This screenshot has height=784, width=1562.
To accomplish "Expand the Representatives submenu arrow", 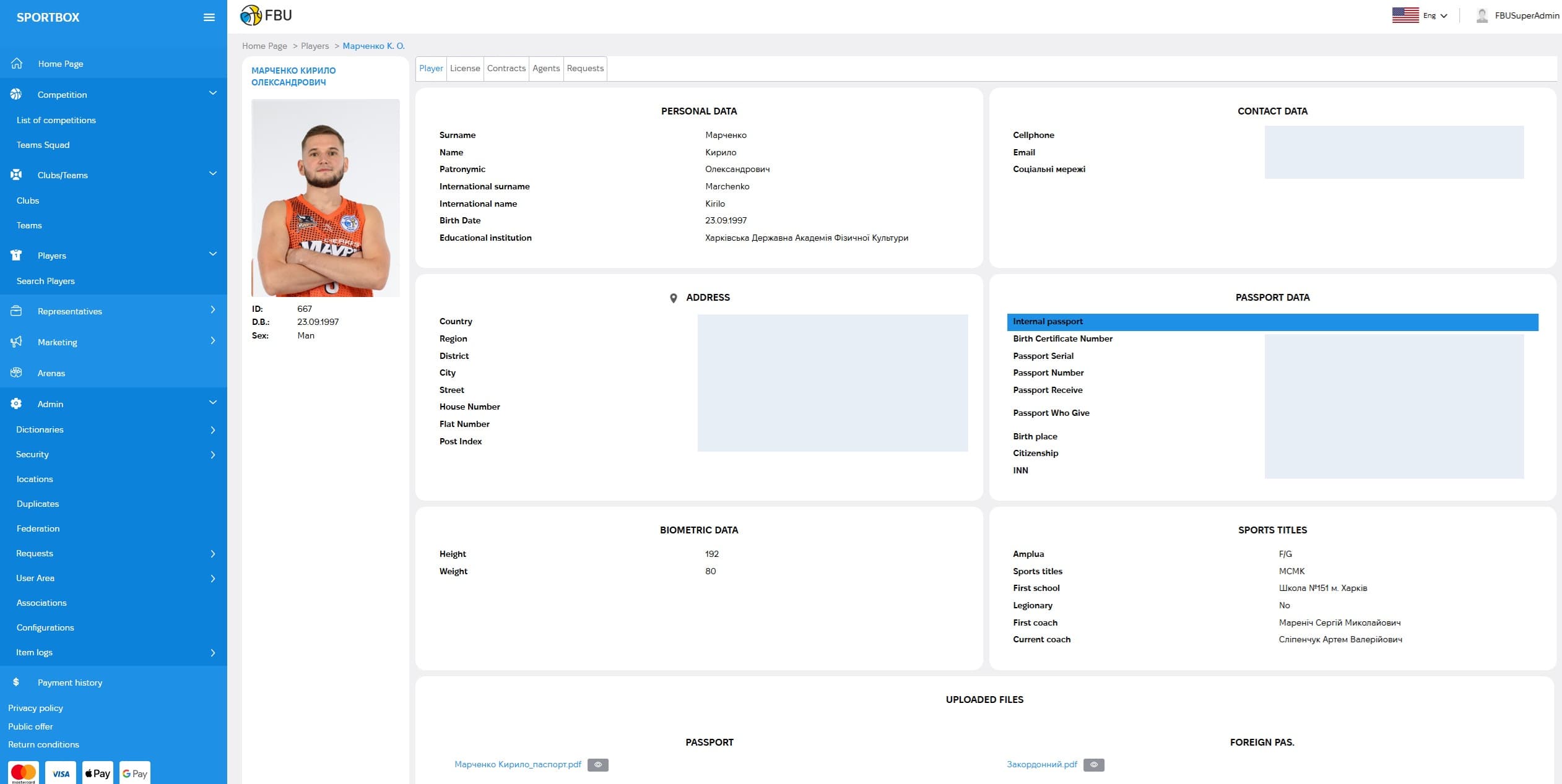I will coord(213,310).
